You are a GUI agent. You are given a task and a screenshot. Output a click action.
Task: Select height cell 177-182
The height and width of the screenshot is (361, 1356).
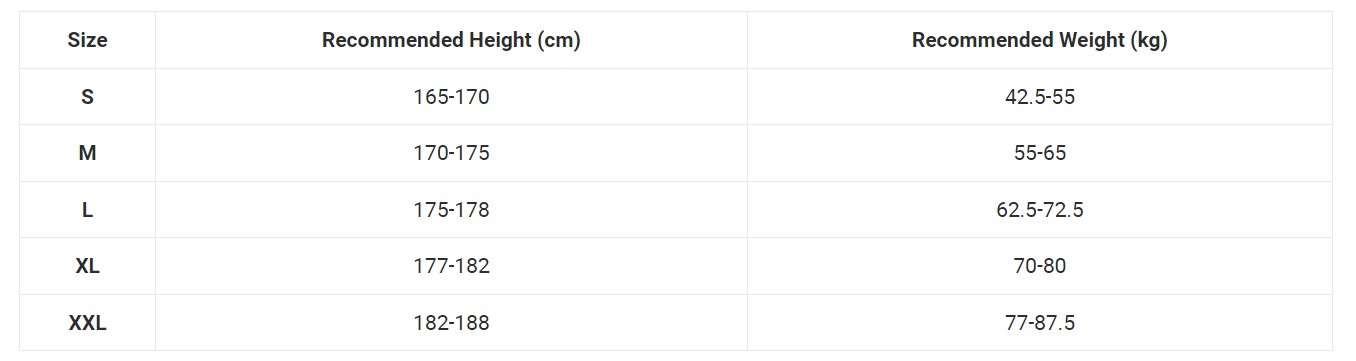(451, 266)
